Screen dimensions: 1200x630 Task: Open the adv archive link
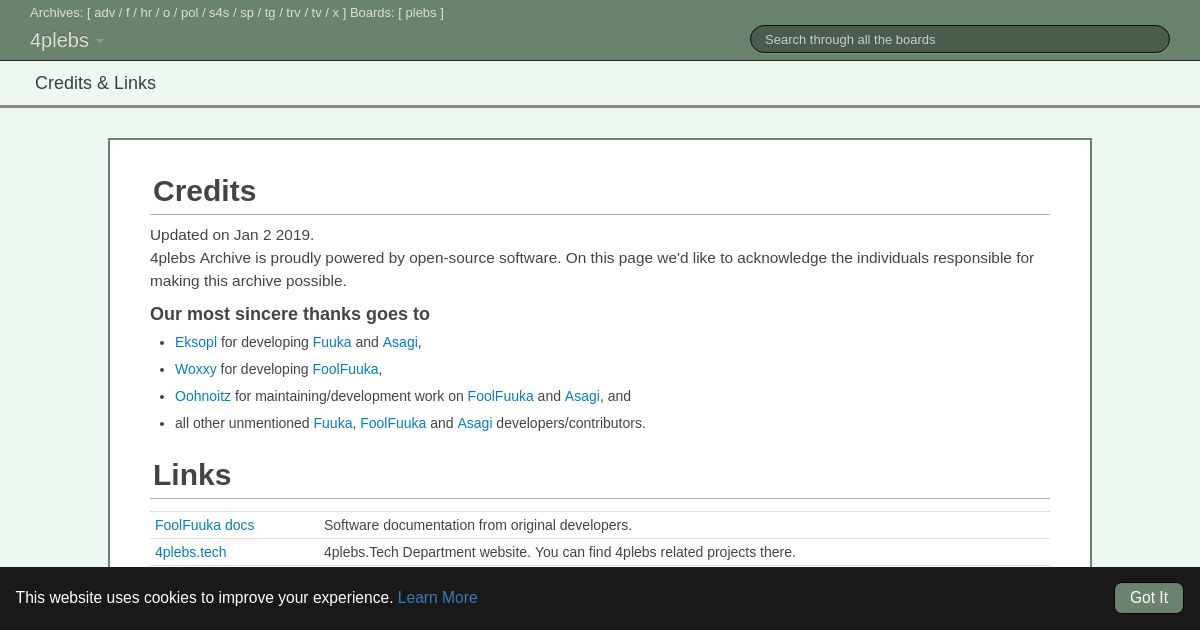(x=105, y=13)
